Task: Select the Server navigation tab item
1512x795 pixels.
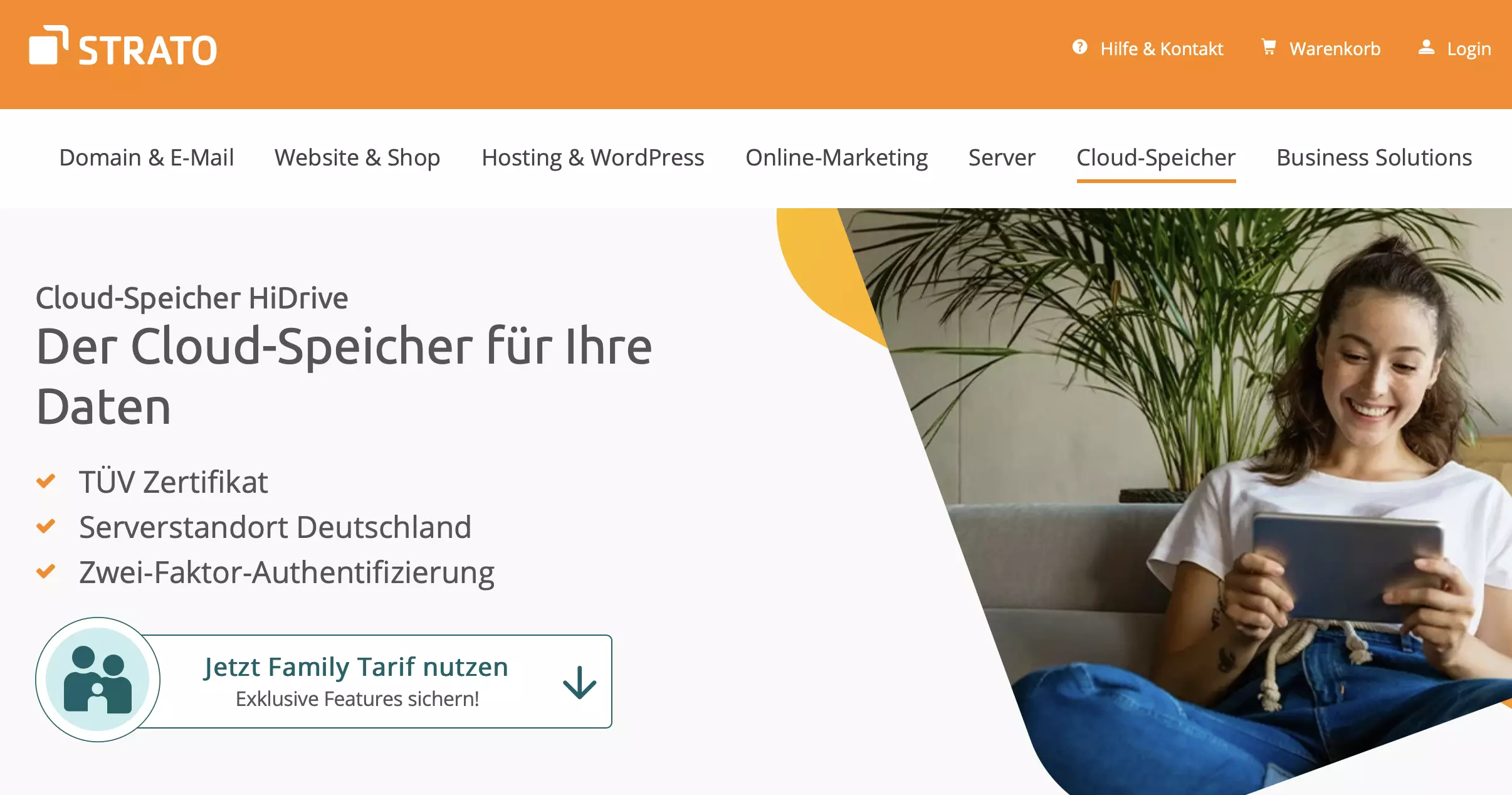Action: coord(1002,157)
